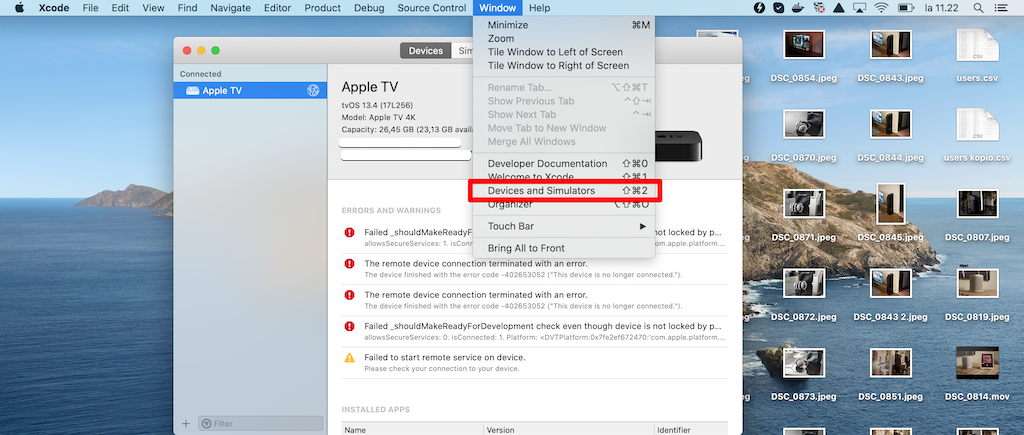
Task: Open the Product menu
Action: click(323, 8)
